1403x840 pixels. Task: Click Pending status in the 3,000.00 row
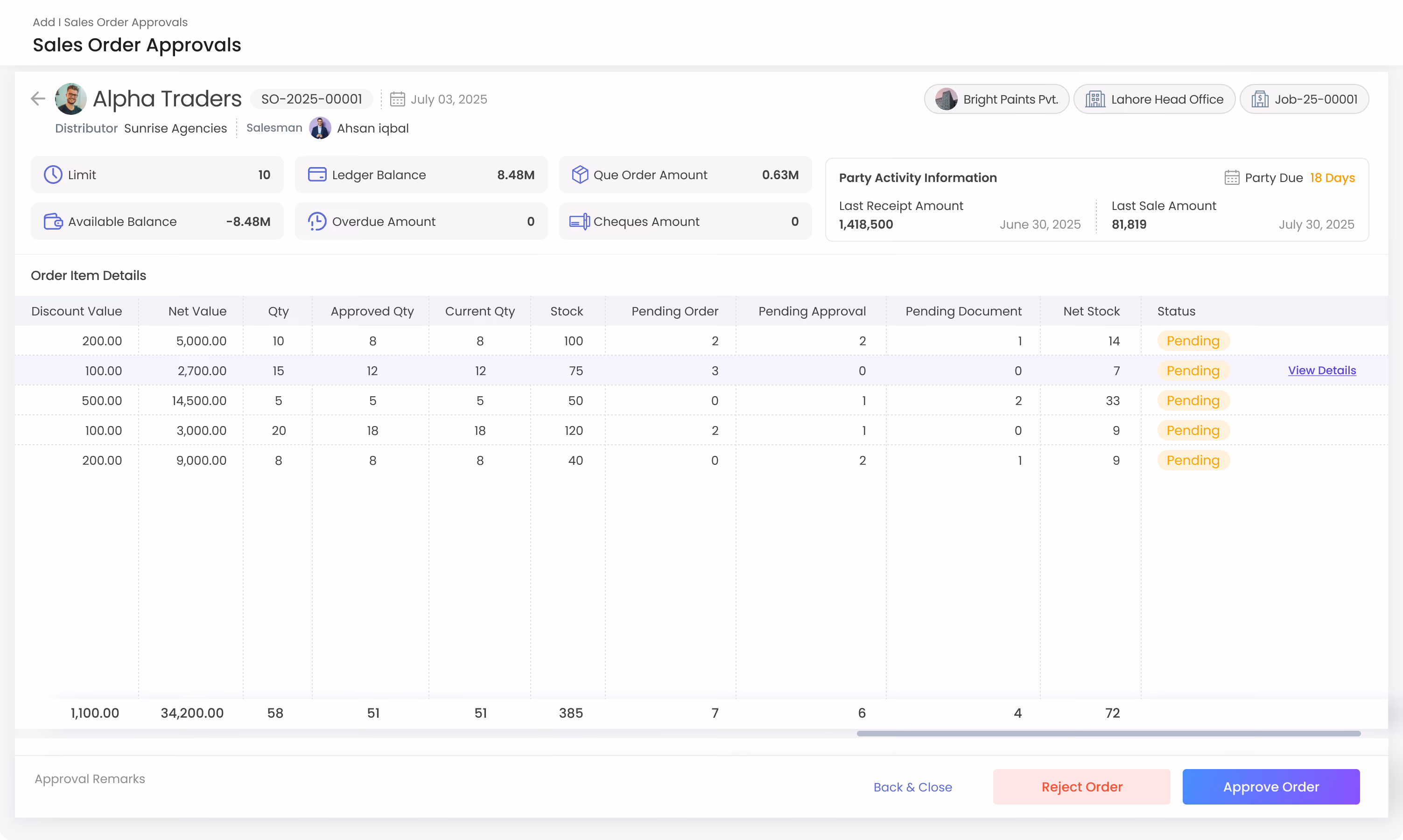point(1193,430)
